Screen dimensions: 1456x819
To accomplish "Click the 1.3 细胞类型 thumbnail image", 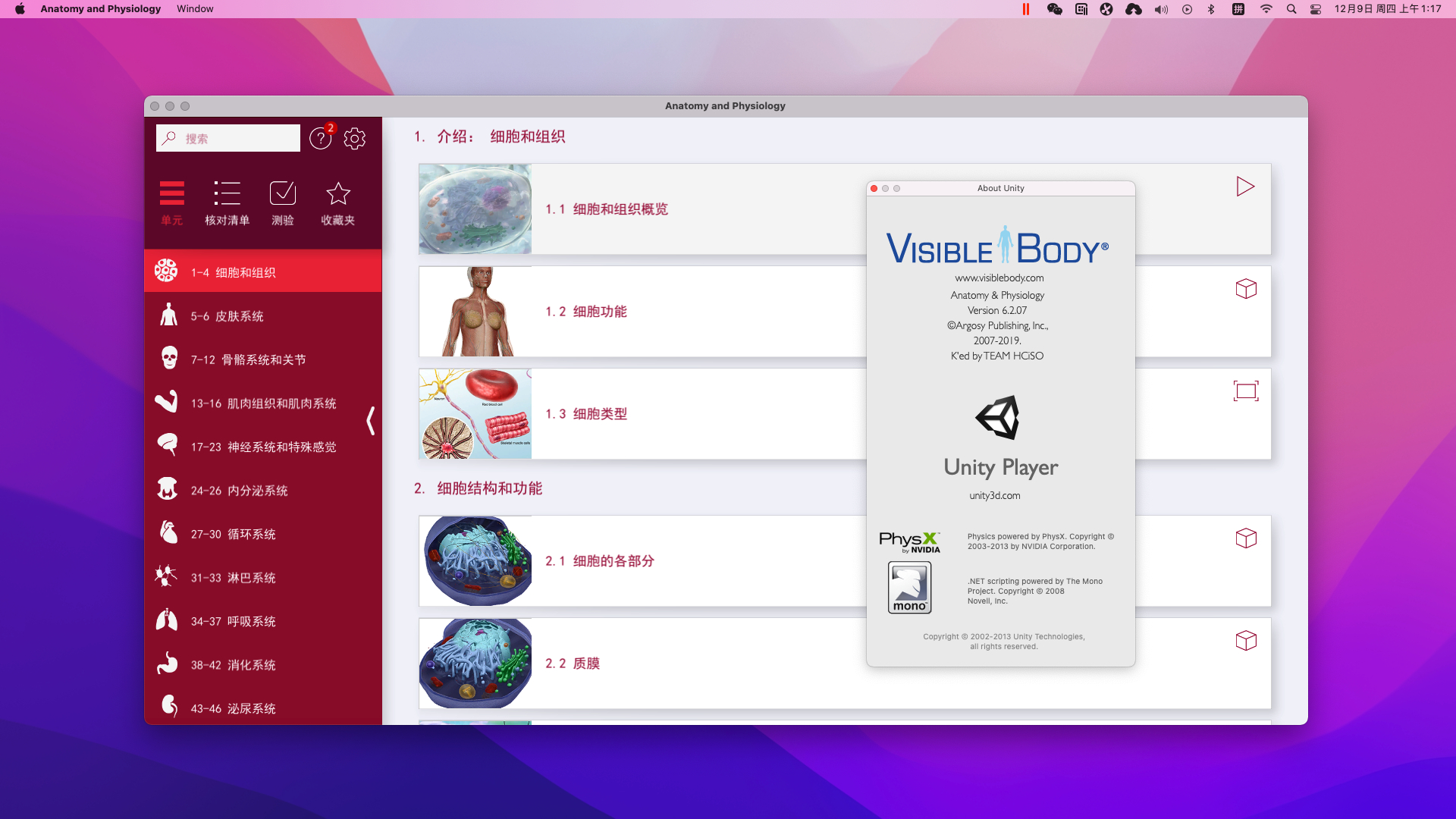I will point(475,414).
